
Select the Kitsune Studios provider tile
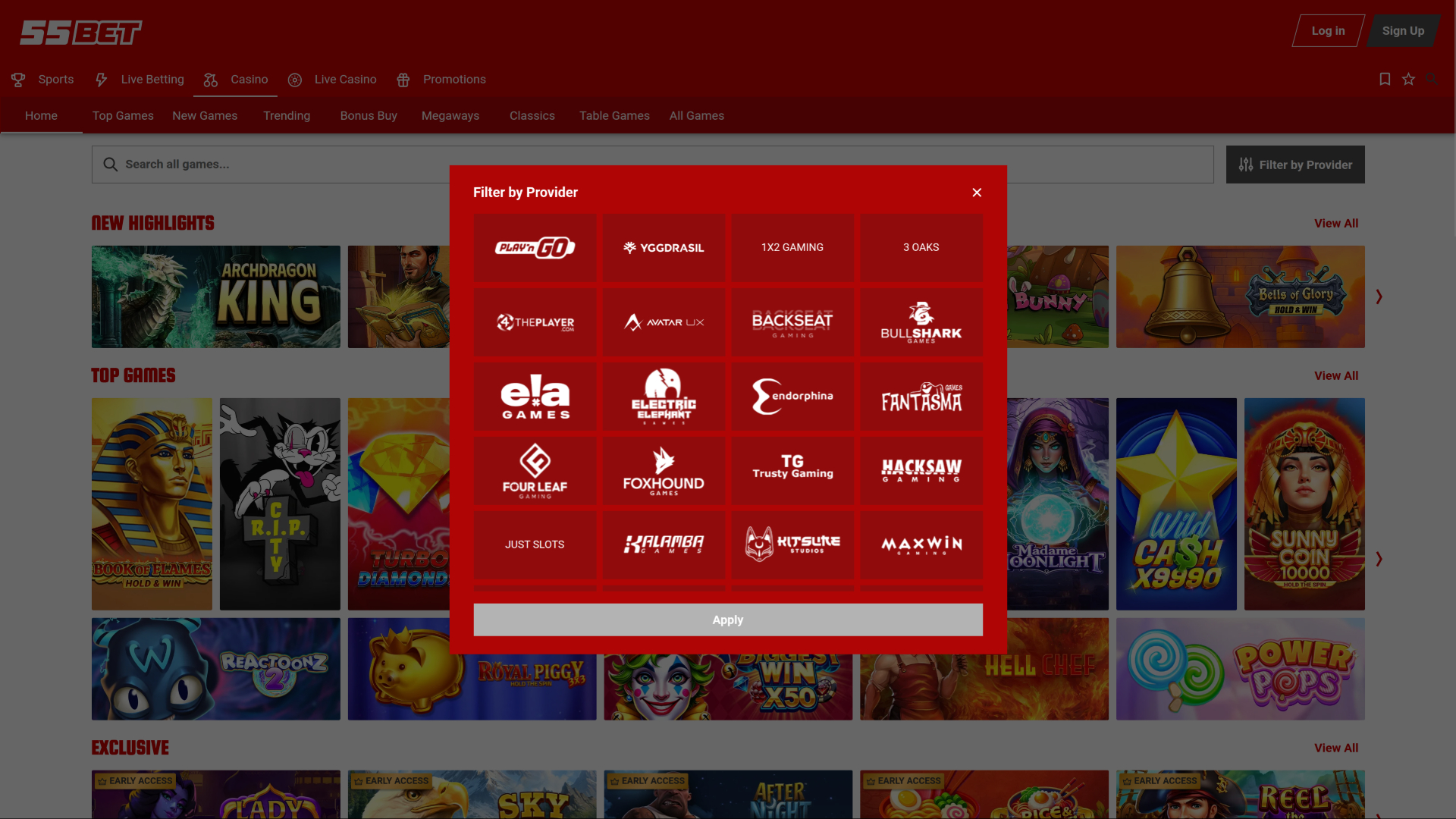click(x=792, y=544)
